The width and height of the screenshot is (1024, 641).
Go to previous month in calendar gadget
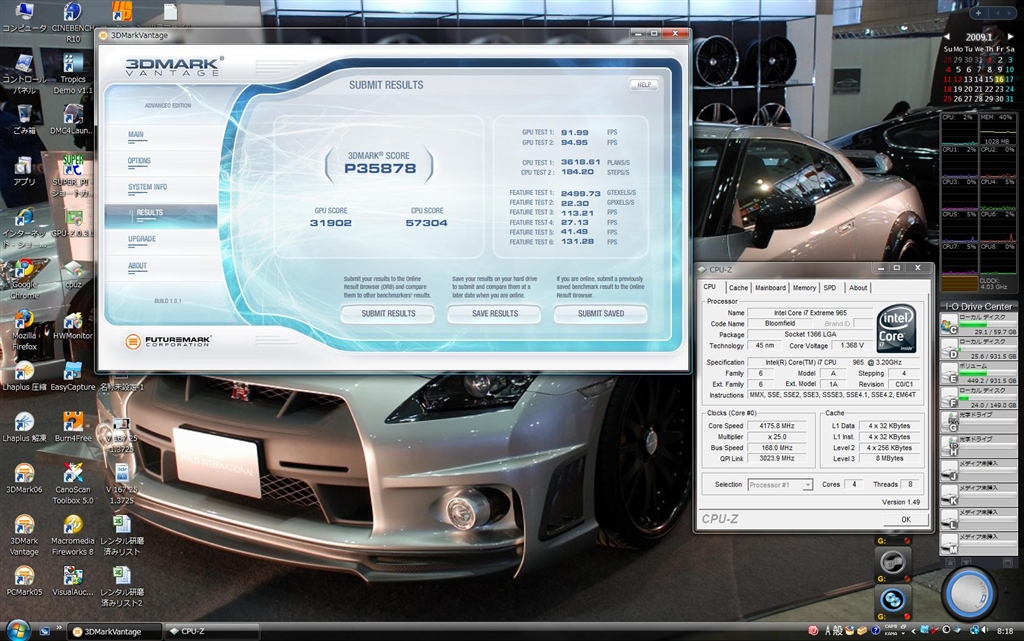click(x=946, y=37)
